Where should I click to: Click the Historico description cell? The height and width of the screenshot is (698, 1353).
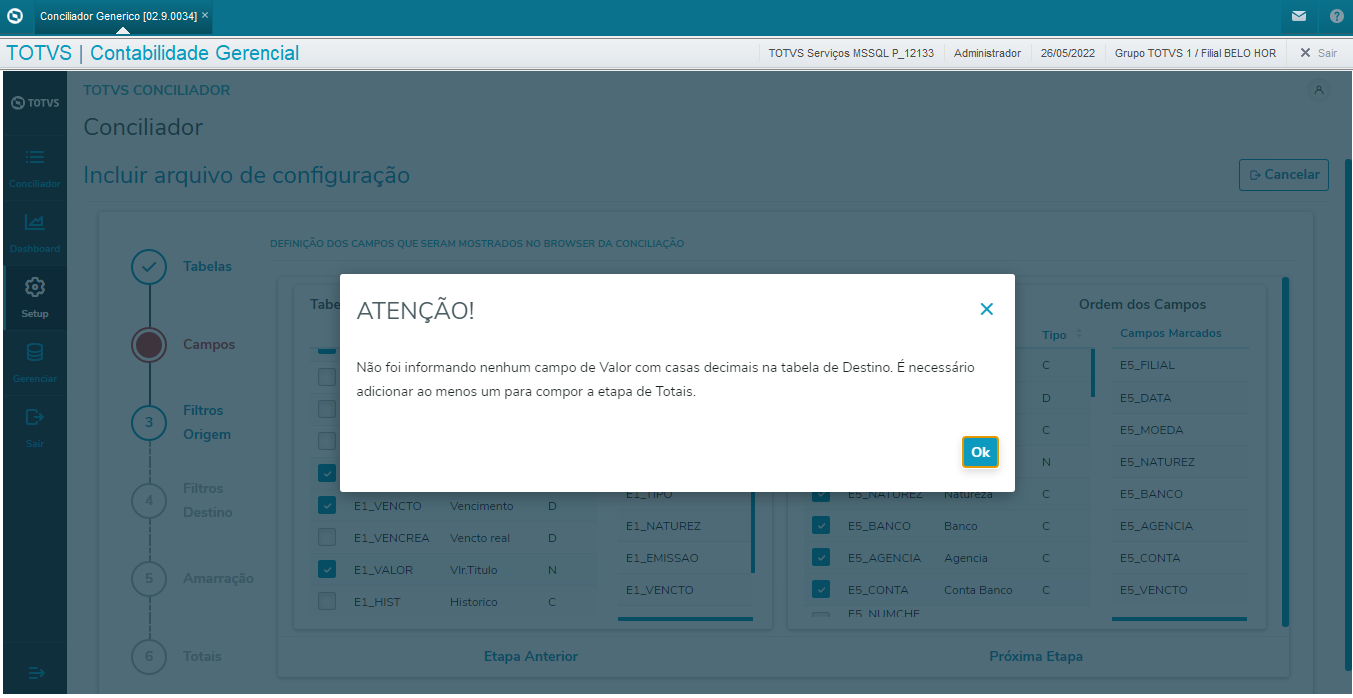tap(475, 602)
